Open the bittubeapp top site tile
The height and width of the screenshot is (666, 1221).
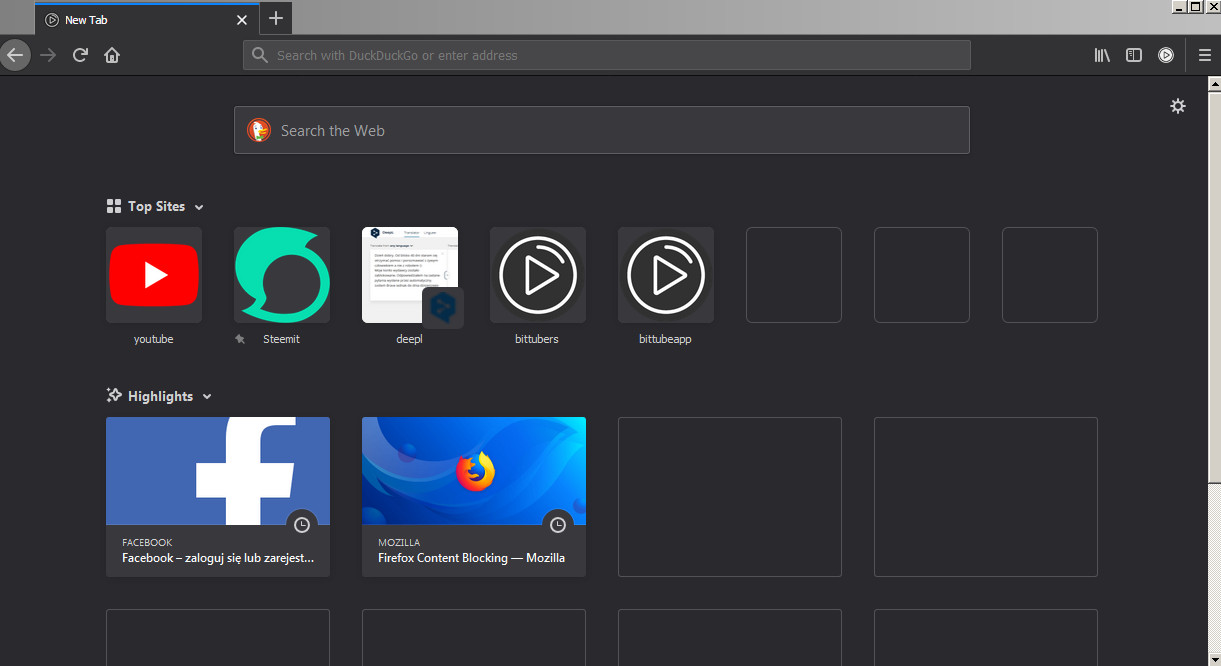(x=666, y=275)
